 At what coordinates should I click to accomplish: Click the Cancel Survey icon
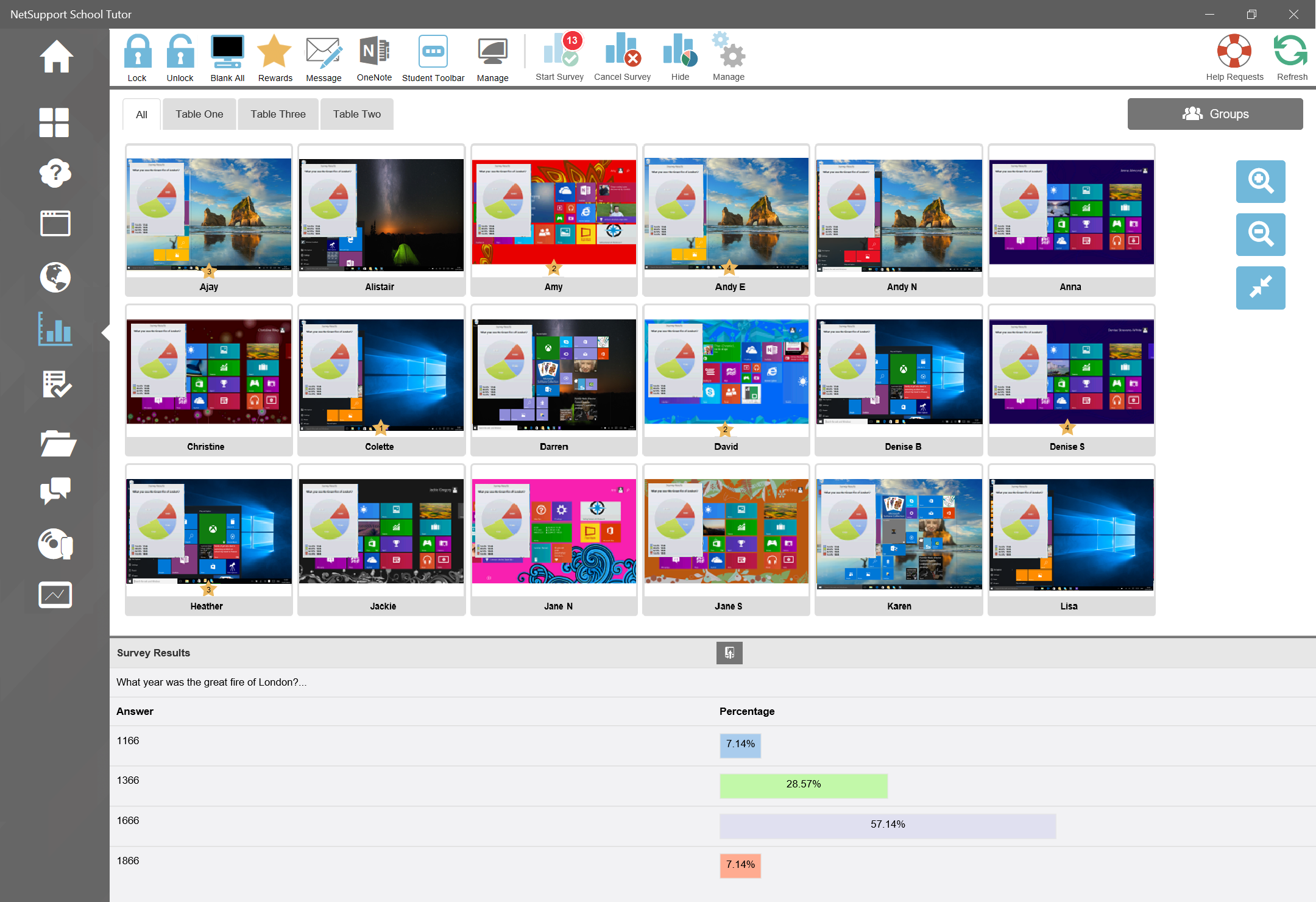click(x=621, y=52)
